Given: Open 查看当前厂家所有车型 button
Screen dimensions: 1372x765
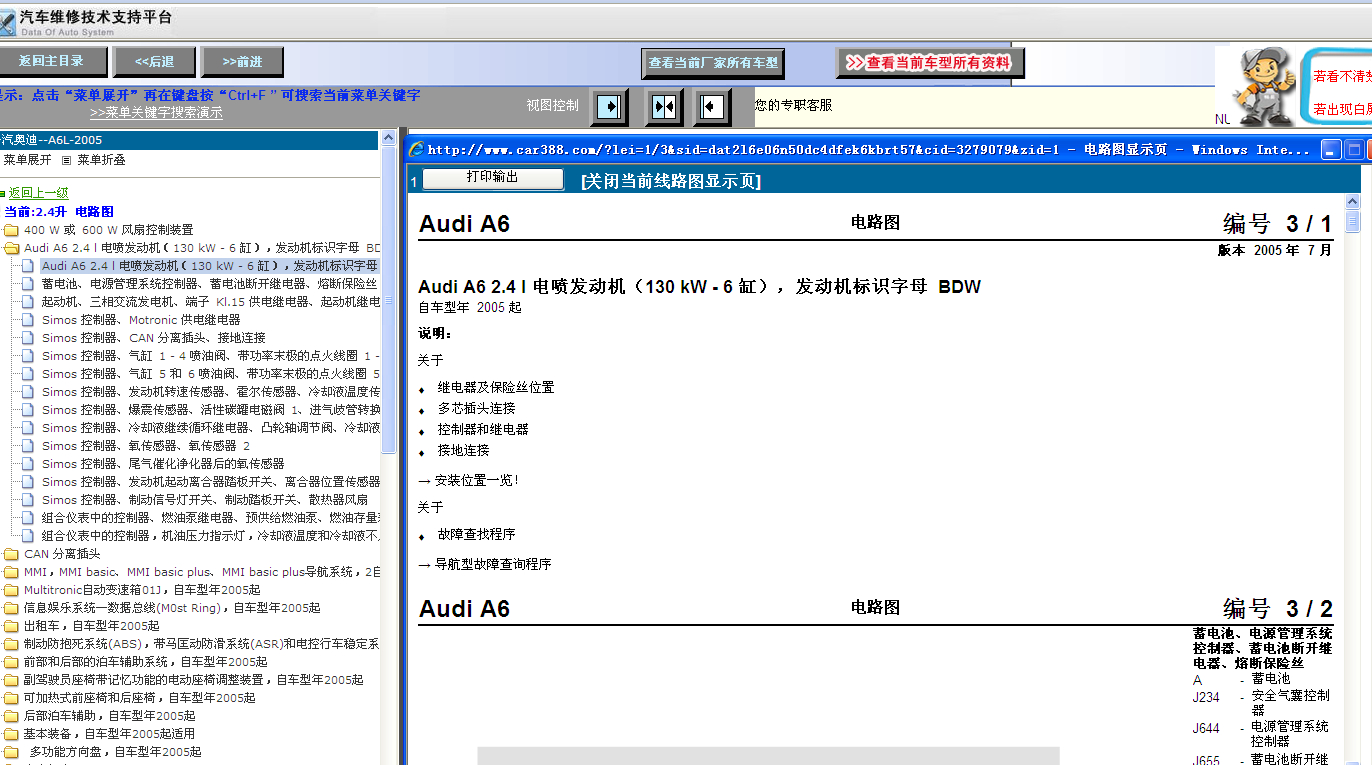Looking at the screenshot, I should coord(713,63).
